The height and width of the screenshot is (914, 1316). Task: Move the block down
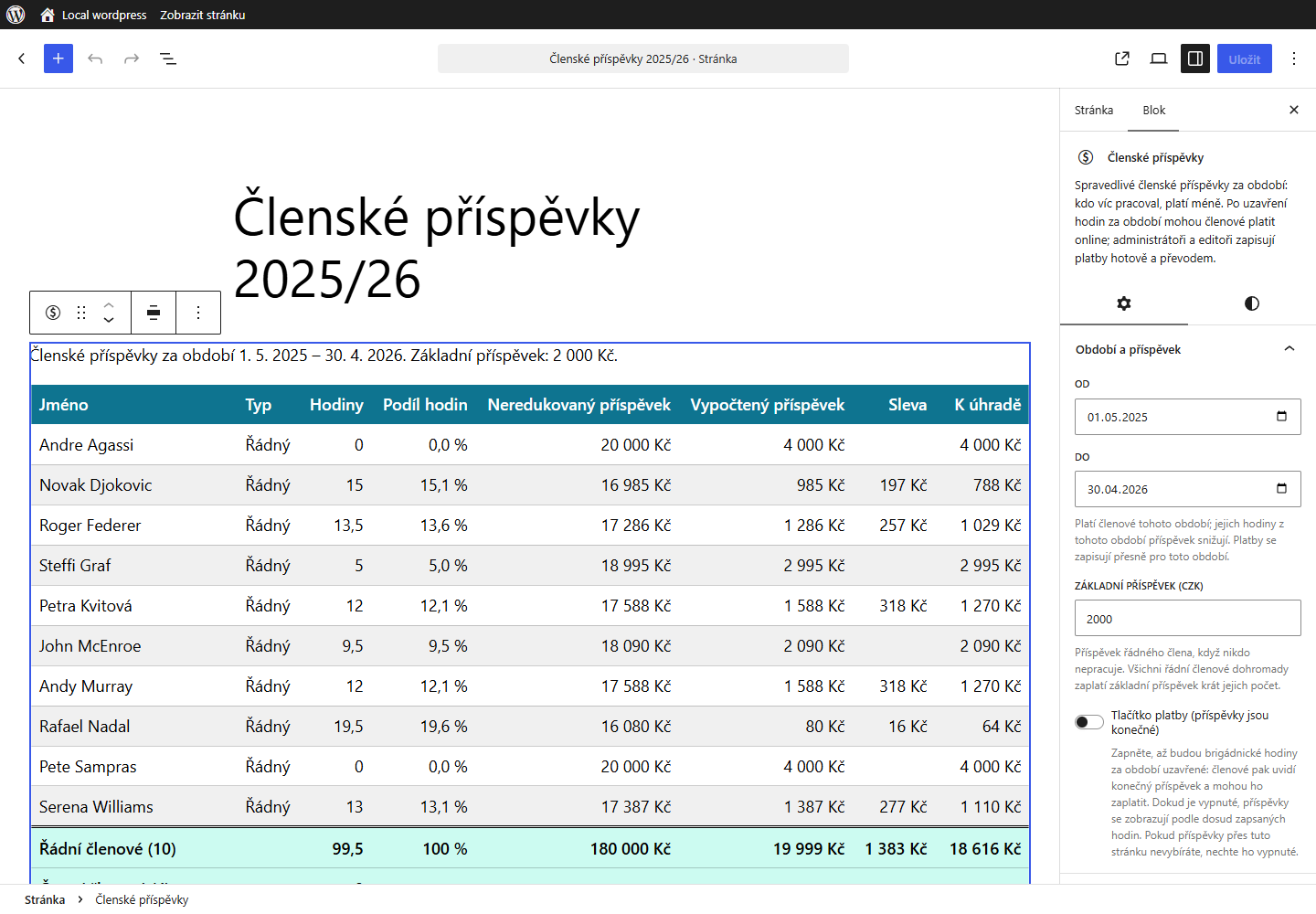pyautogui.click(x=109, y=321)
